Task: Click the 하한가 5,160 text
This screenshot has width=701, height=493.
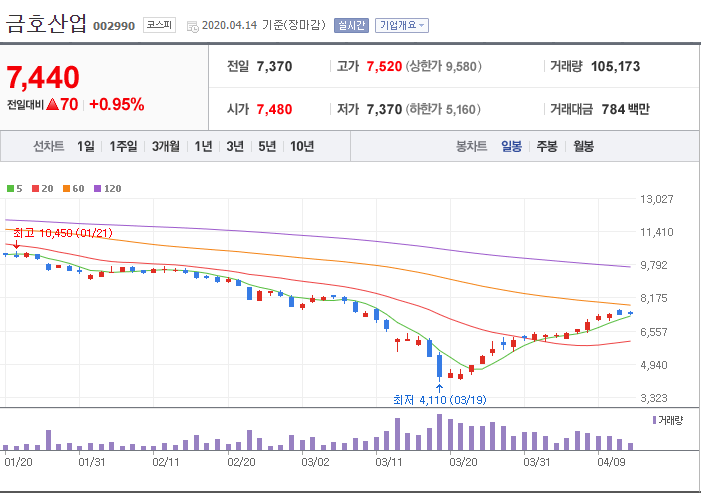Action: click(x=443, y=110)
